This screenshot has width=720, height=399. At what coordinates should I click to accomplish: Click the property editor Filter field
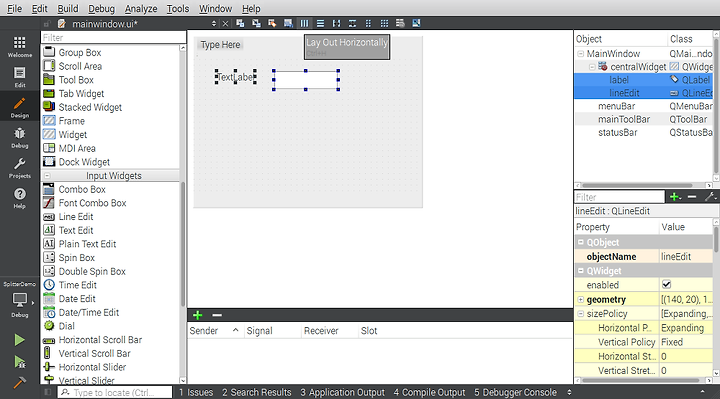(619, 197)
